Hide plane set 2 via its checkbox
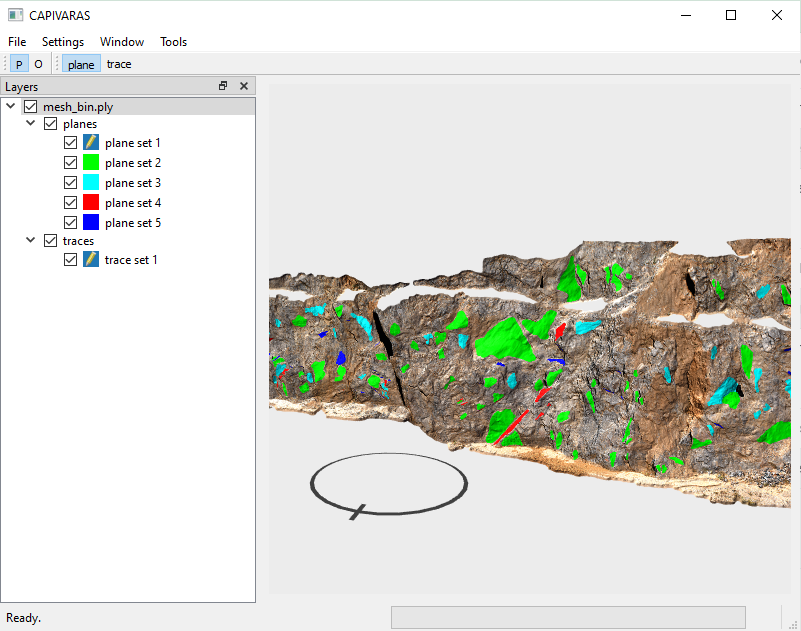801x631 pixels. pos(70,162)
